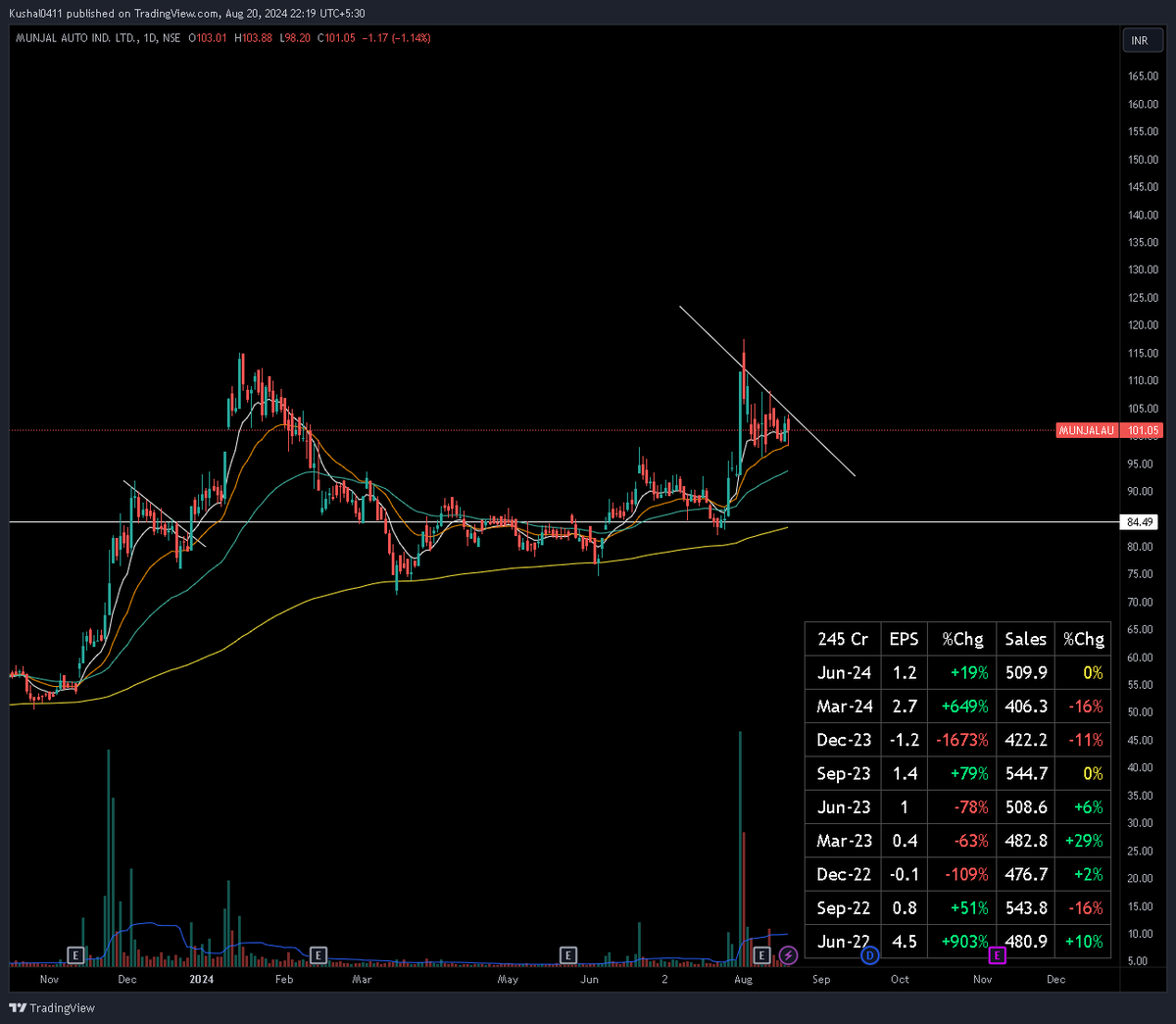Screen dimensions: 1176x1024
Task: Click the 1D interval in chart legend
Action: click(151, 38)
